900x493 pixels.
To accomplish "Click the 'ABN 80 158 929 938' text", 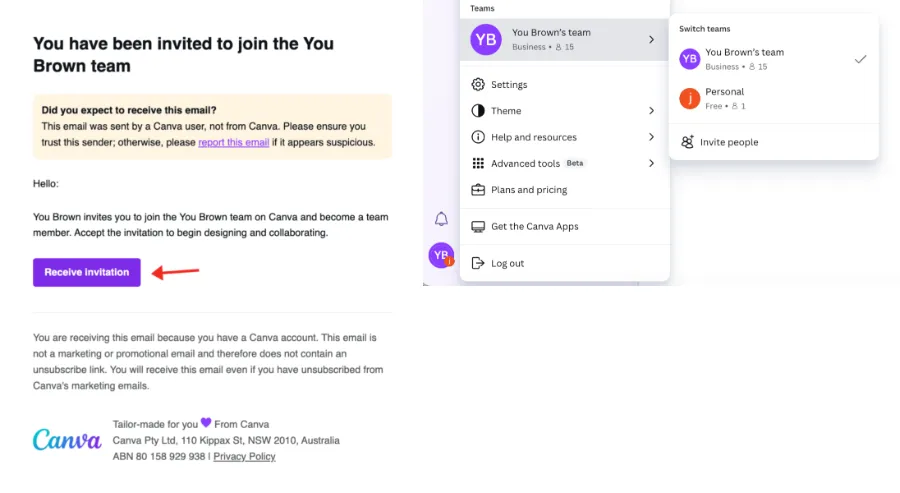I will (x=158, y=456).
